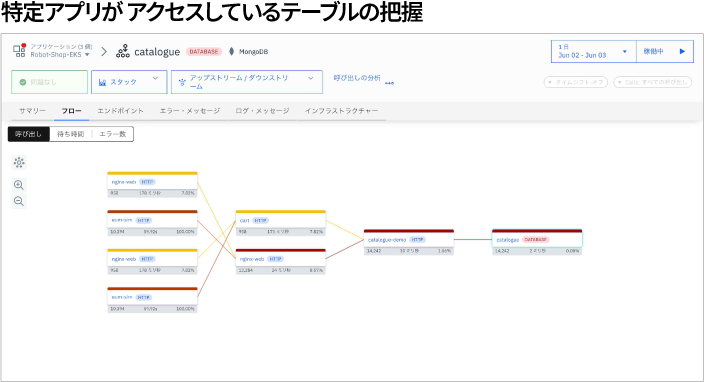Click the upstream/downstream flow icon

pyautogui.click(x=182, y=82)
